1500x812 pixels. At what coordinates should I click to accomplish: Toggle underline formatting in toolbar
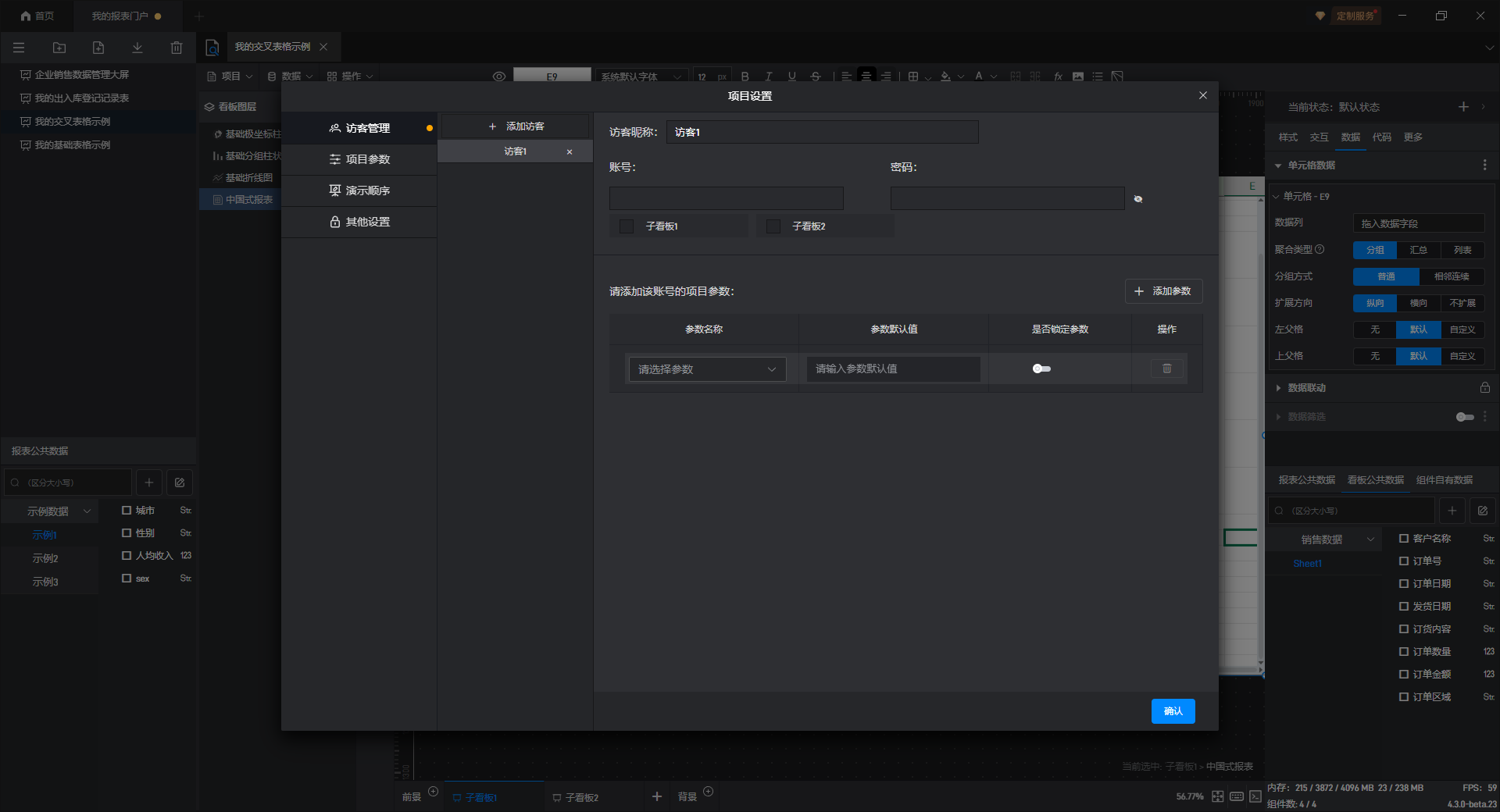[792, 77]
